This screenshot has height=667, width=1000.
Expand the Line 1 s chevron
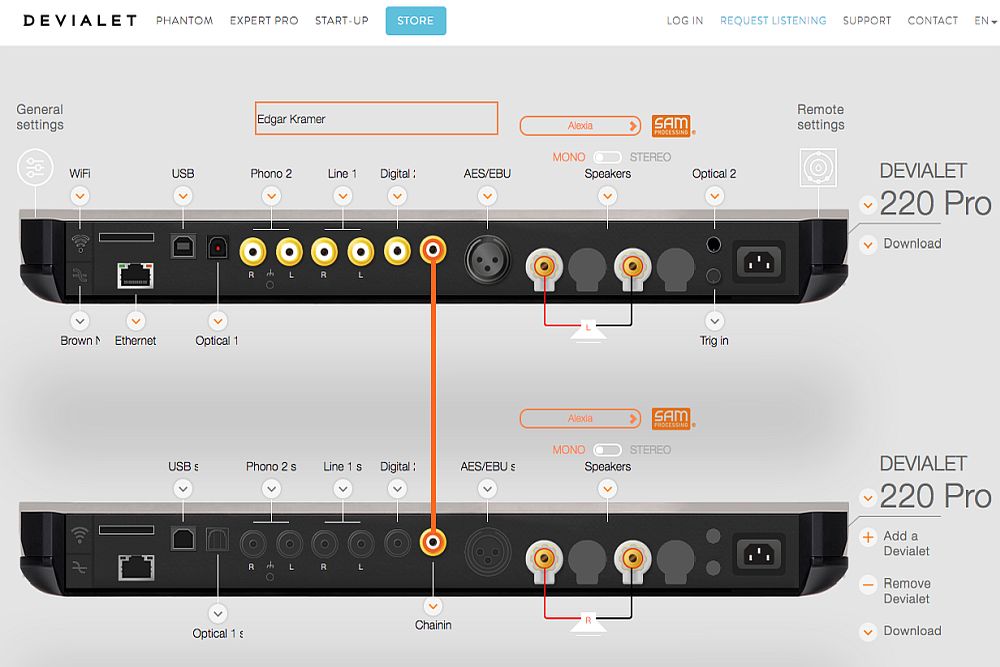(x=343, y=488)
